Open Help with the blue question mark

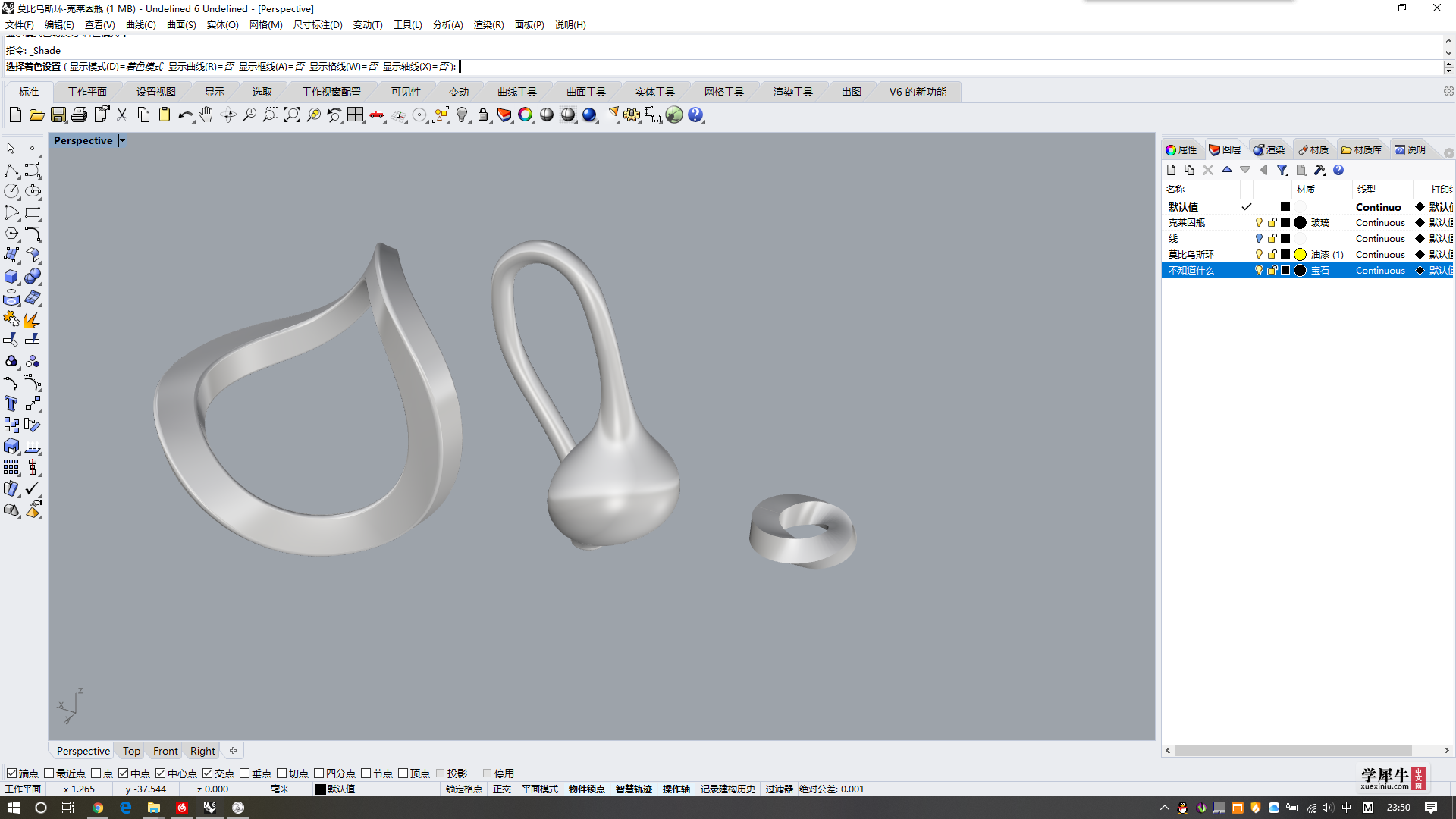click(x=695, y=115)
